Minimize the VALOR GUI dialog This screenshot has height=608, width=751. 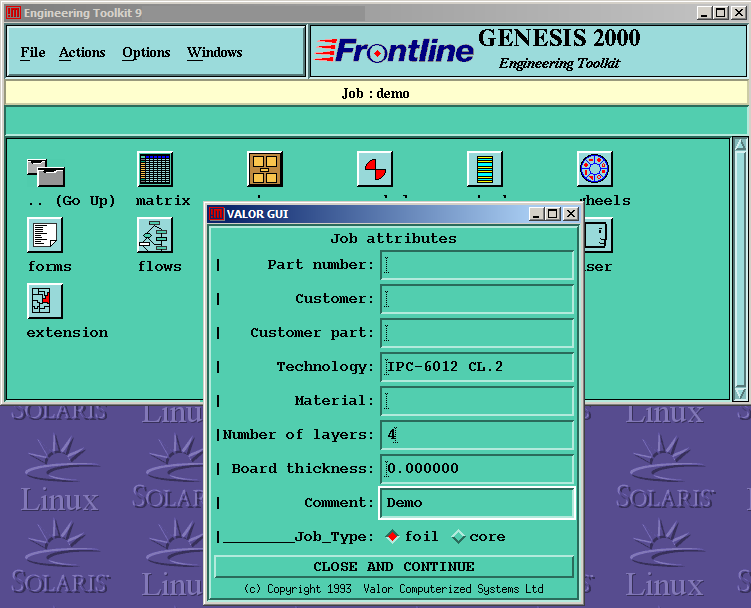pos(536,214)
